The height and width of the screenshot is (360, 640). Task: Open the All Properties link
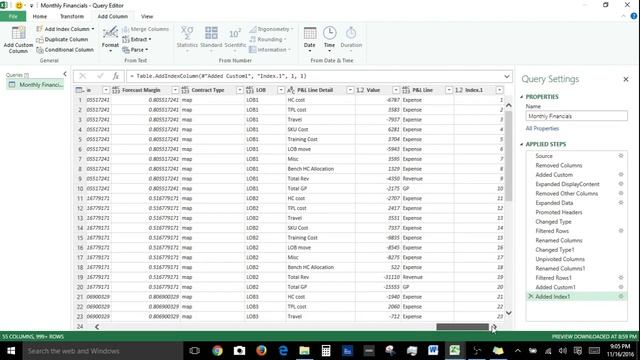(x=542, y=128)
